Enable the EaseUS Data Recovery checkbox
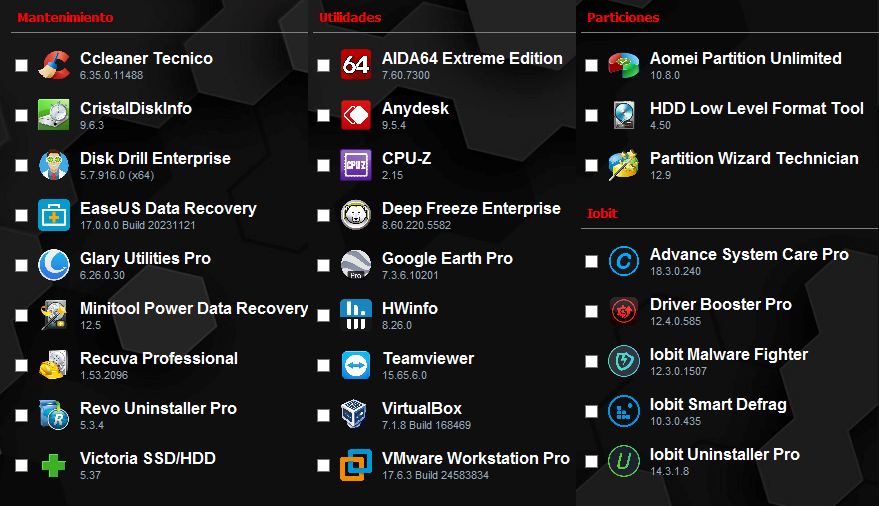The width and height of the screenshot is (879, 506). (21, 215)
